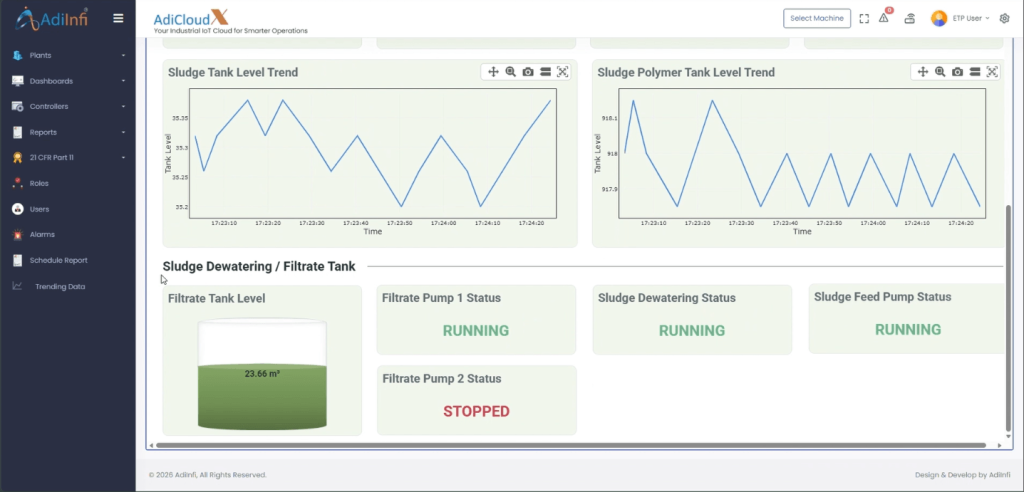The height and width of the screenshot is (492, 1024).
Task: Click Sludge Feed Pump RUNNING status
Action: tap(908, 329)
